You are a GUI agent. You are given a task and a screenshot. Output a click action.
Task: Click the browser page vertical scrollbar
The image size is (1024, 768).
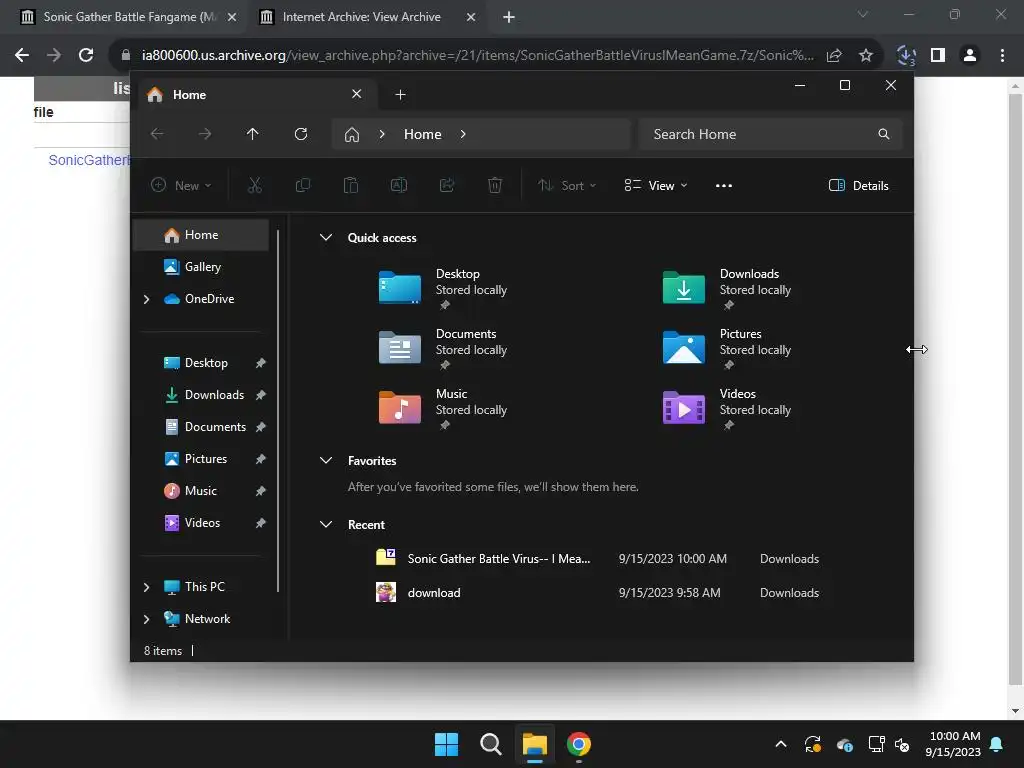[1015, 391]
